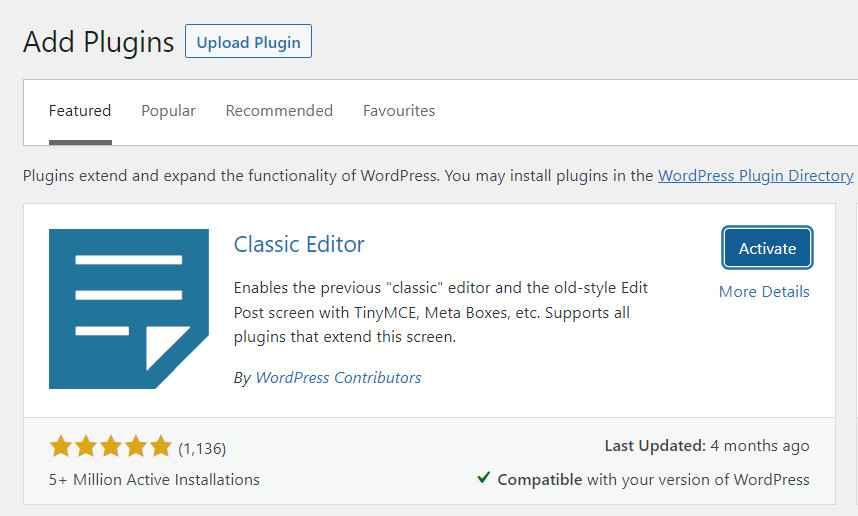Click the Classic Editor plugin icon
858x516 pixels.
(x=129, y=309)
